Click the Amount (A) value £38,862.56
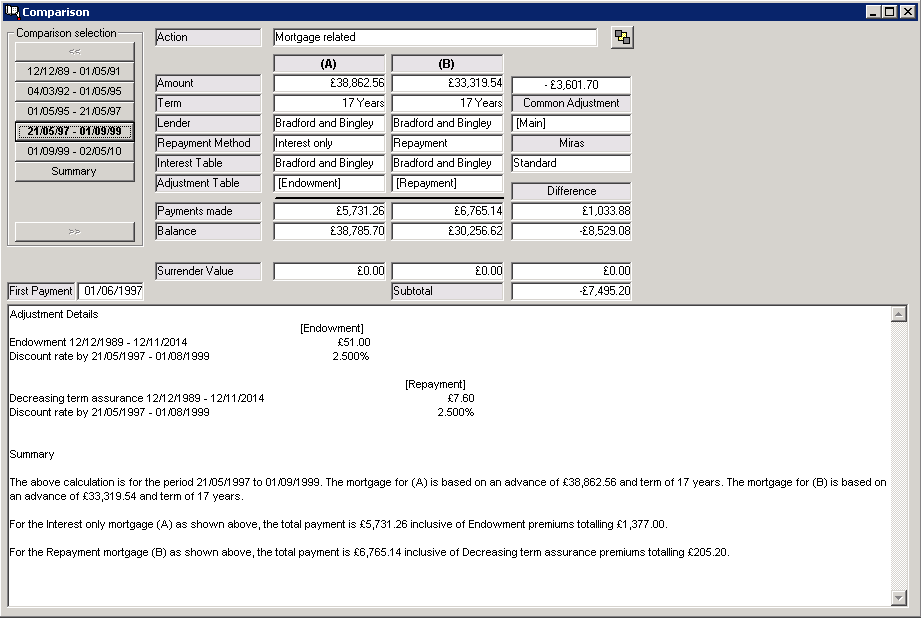This screenshot has height=618, width=921. 329,83
